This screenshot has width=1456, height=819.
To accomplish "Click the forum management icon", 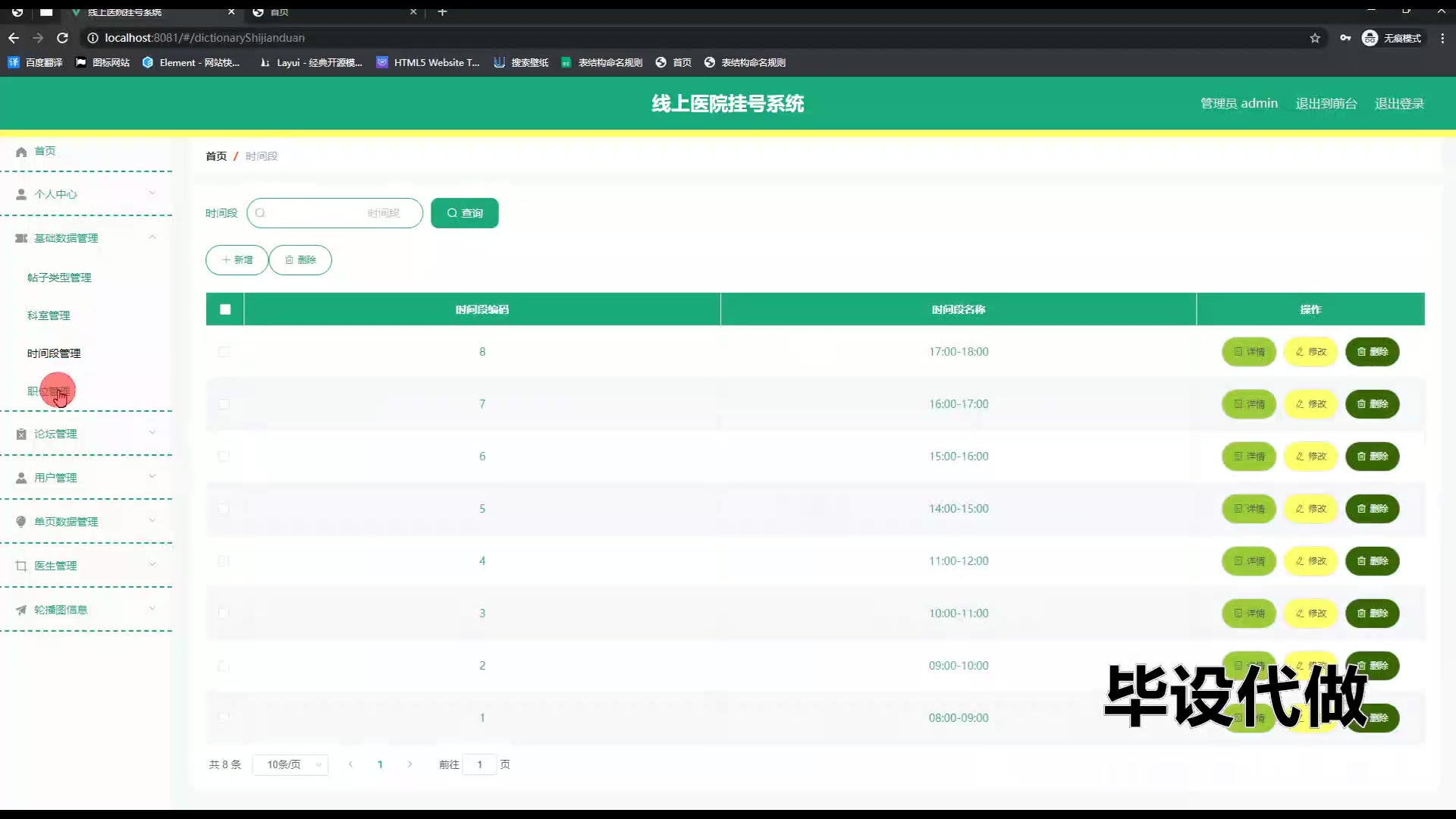I will pyautogui.click(x=21, y=434).
